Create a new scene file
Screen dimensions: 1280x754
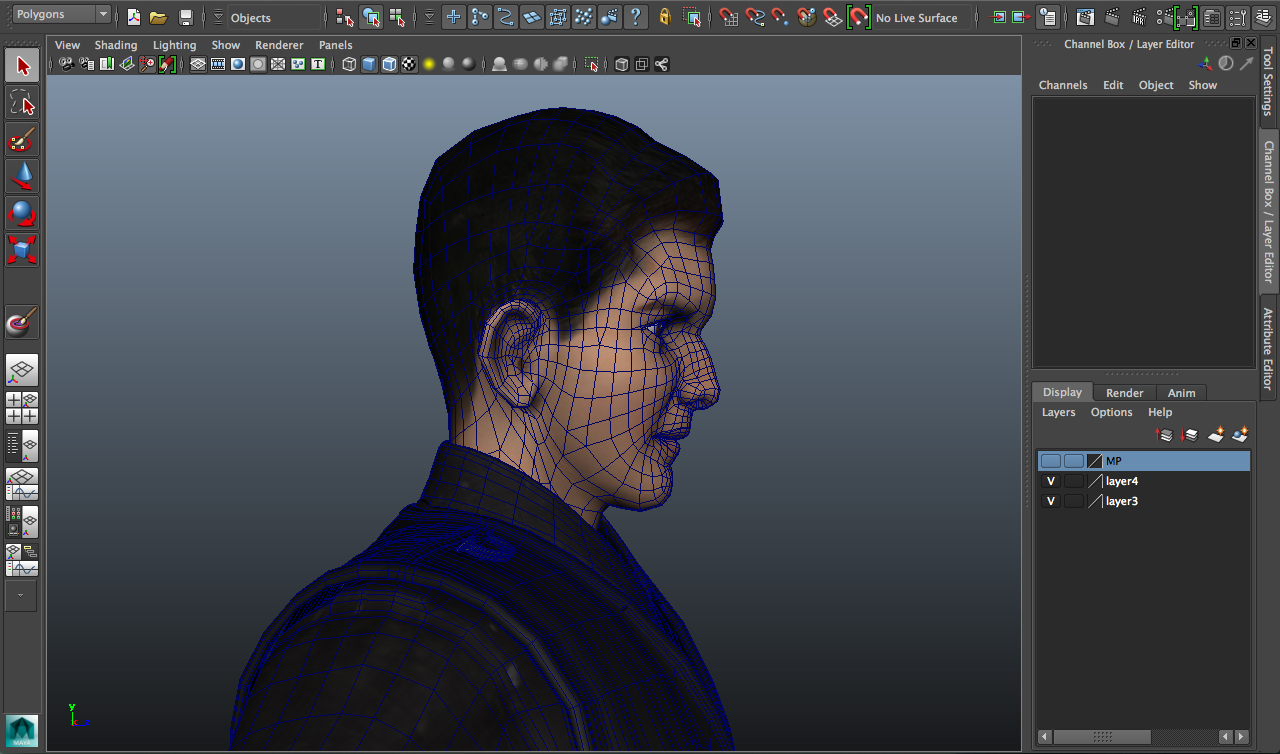(x=134, y=17)
